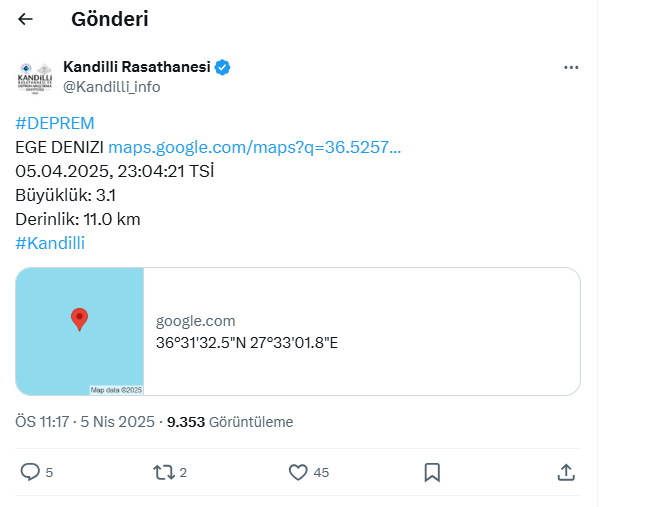Screen dimensions: 650x507
Task: Click the blue verified badge
Action: [223, 67]
